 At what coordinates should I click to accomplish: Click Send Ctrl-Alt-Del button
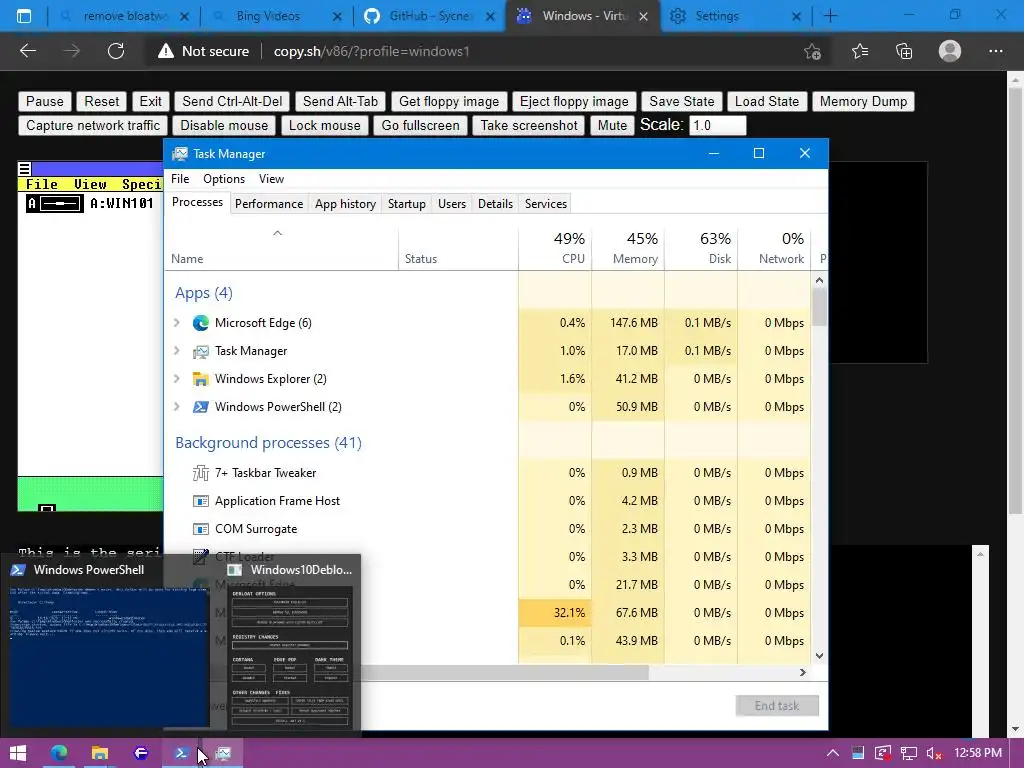[232, 101]
